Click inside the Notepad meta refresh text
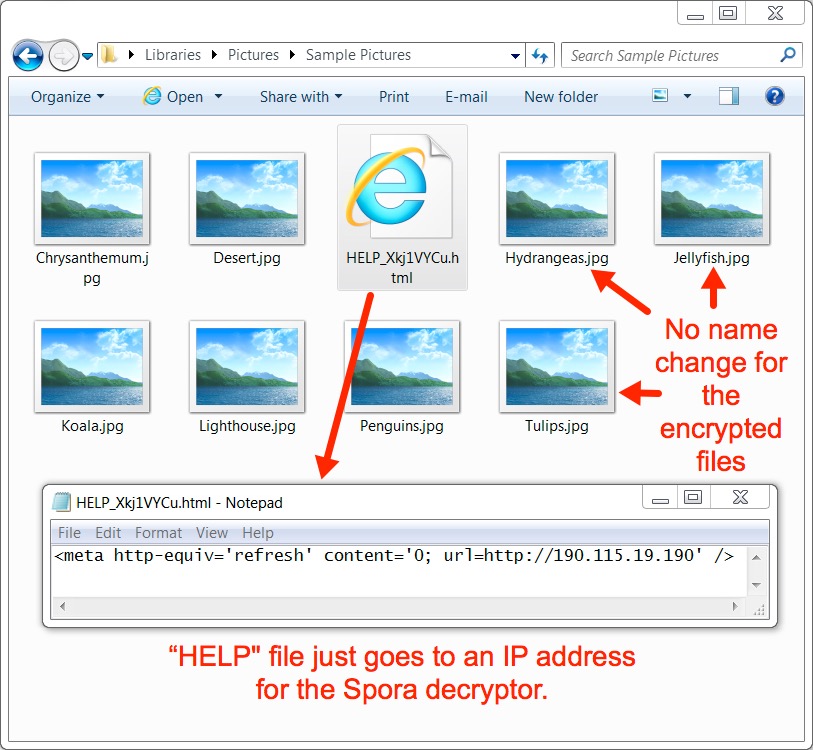The image size is (813, 750). click(x=394, y=555)
